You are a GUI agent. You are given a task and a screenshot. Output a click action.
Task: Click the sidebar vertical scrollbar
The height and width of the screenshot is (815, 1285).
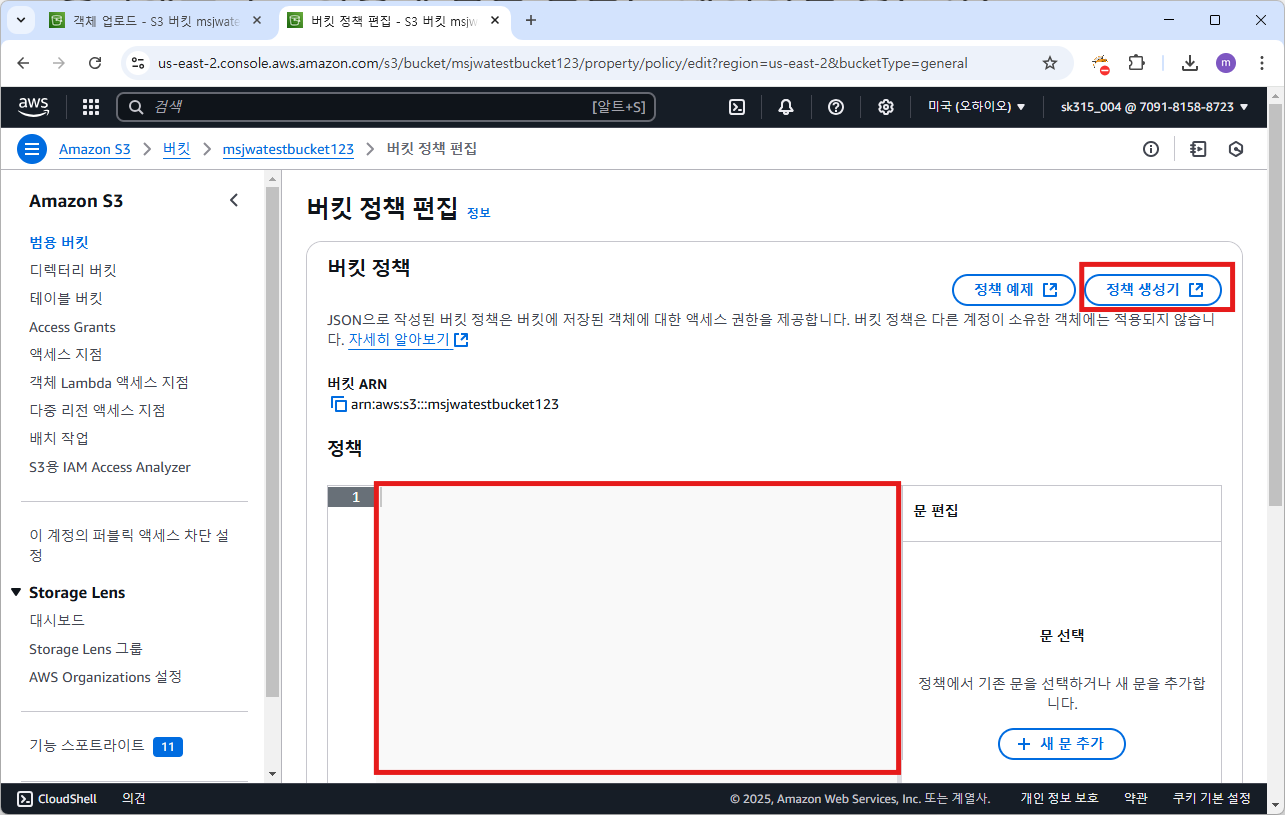tap(272, 440)
